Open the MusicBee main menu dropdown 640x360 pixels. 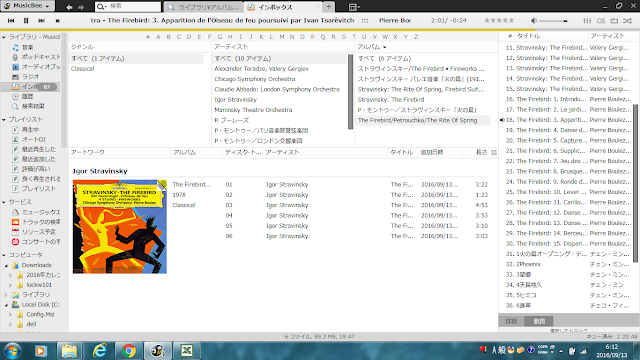tap(27, 6)
